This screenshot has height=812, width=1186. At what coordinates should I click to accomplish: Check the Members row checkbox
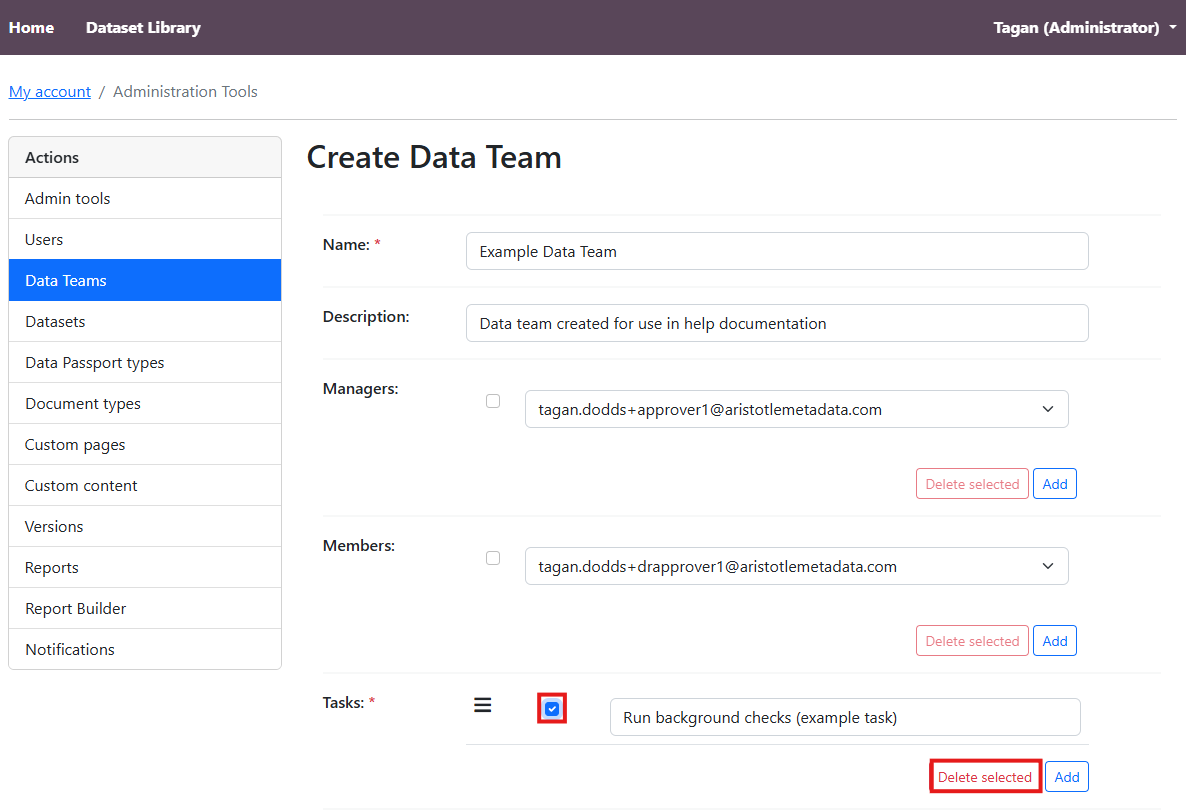[493, 558]
